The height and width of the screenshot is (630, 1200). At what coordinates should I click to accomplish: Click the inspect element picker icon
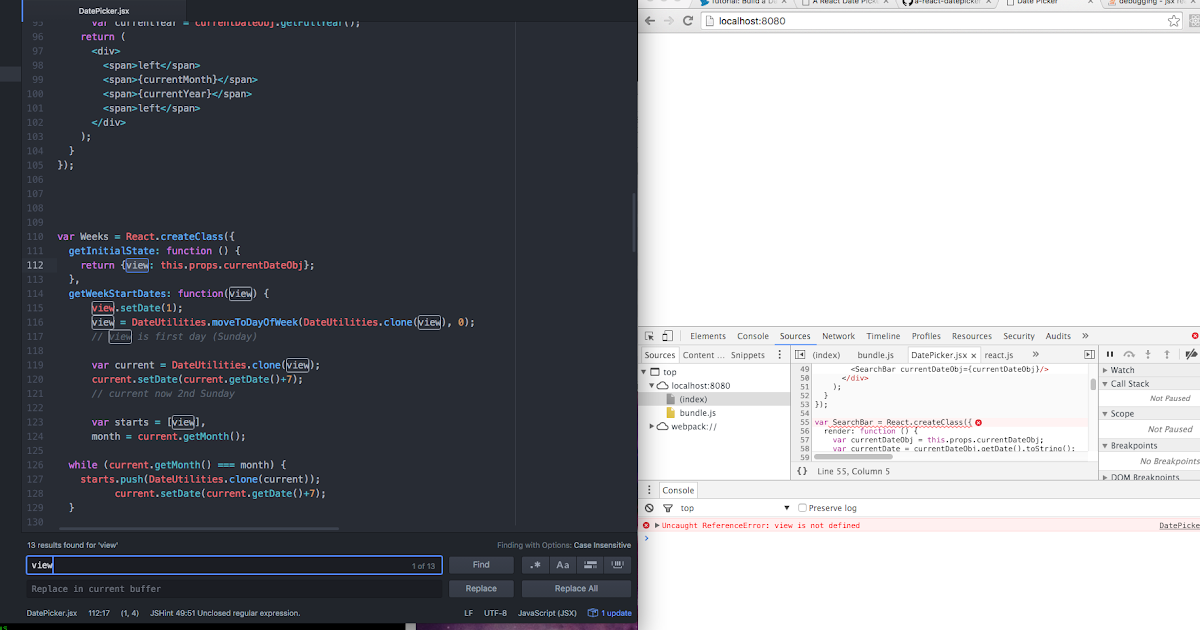coord(649,337)
